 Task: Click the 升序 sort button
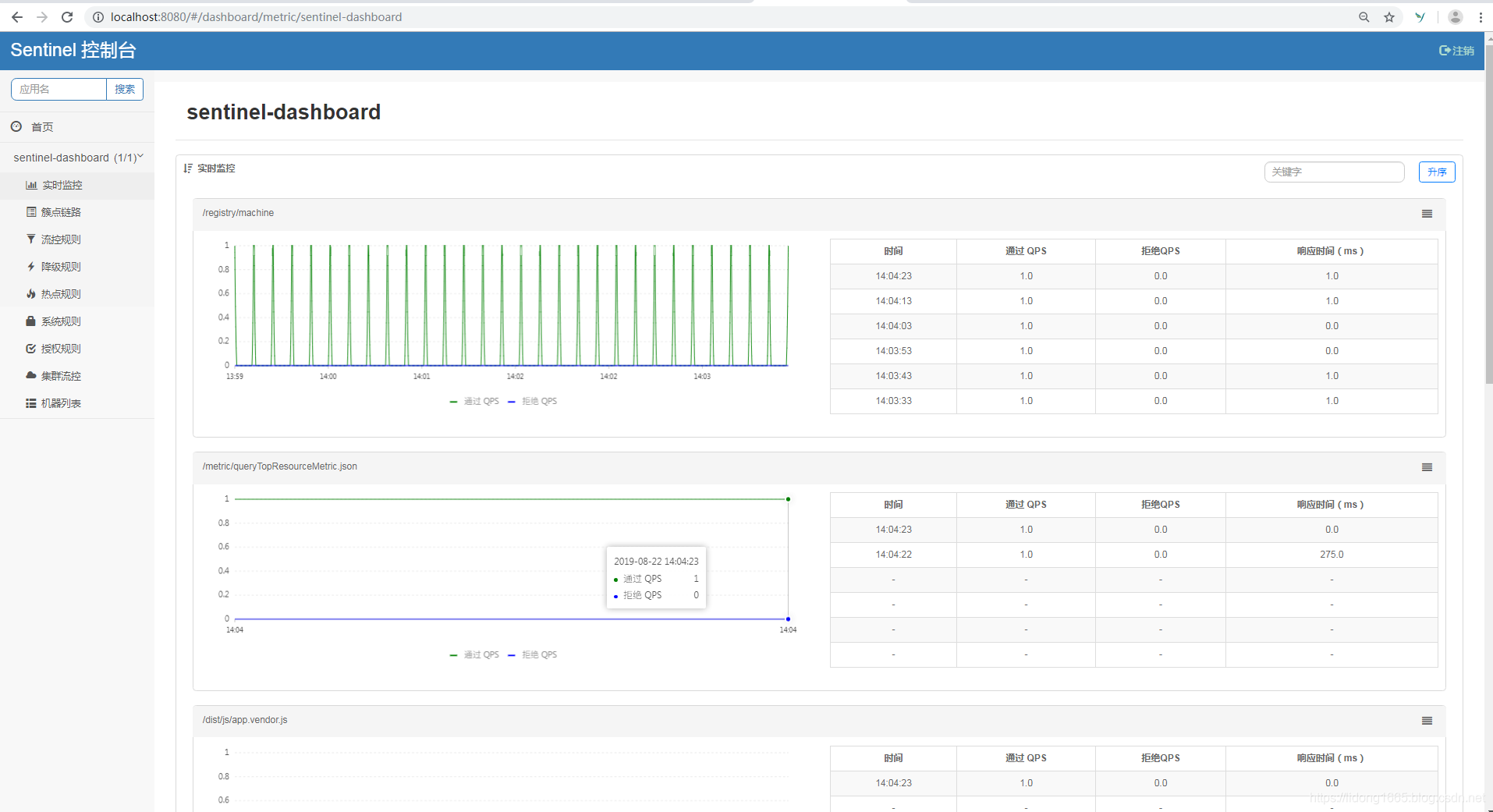coord(1437,172)
